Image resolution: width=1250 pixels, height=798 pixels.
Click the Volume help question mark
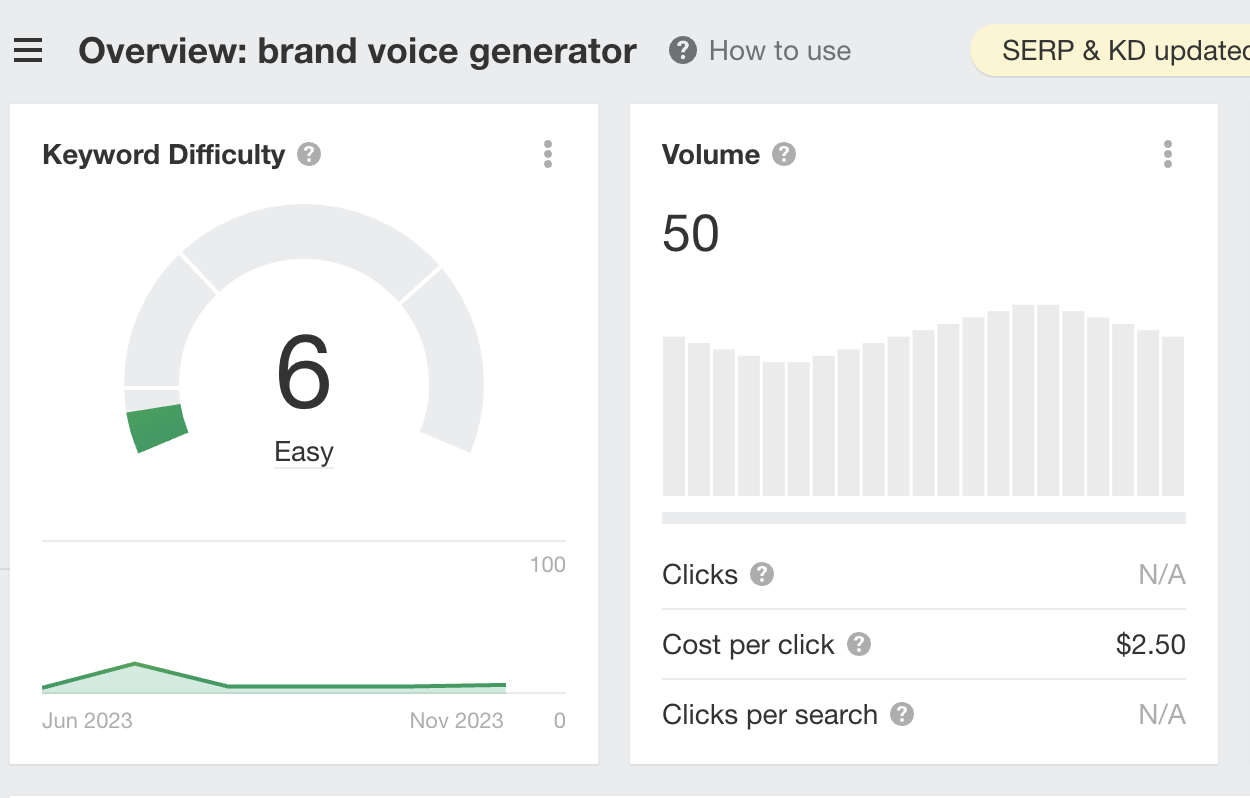[784, 155]
